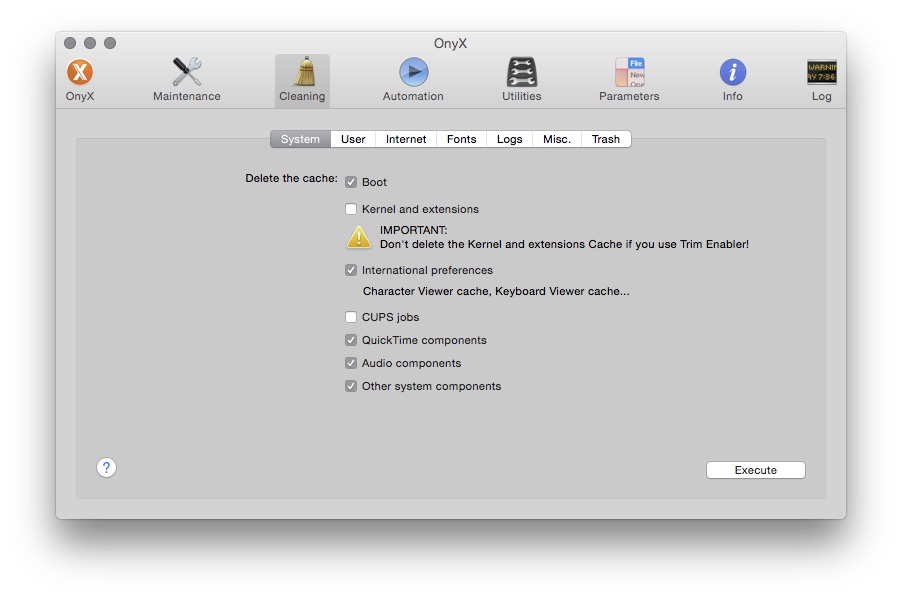
Task: Open help with the question mark button
Action: click(x=106, y=468)
